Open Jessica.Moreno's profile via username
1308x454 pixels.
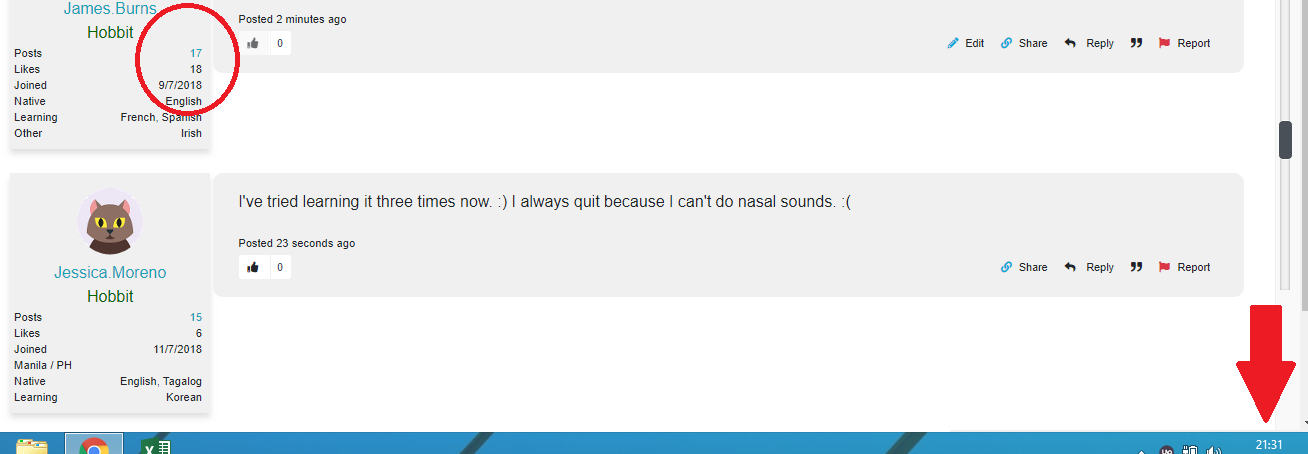pos(110,273)
